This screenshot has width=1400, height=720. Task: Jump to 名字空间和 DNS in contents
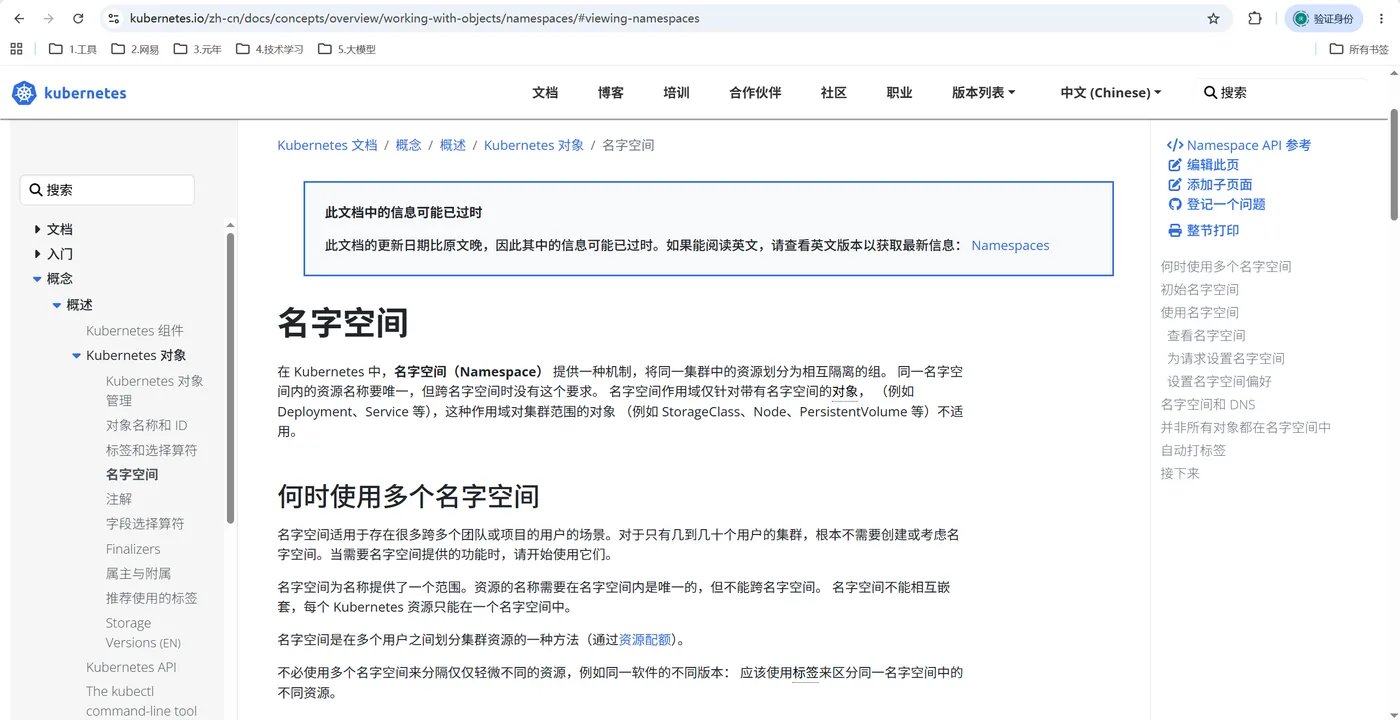click(x=1208, y=405)
